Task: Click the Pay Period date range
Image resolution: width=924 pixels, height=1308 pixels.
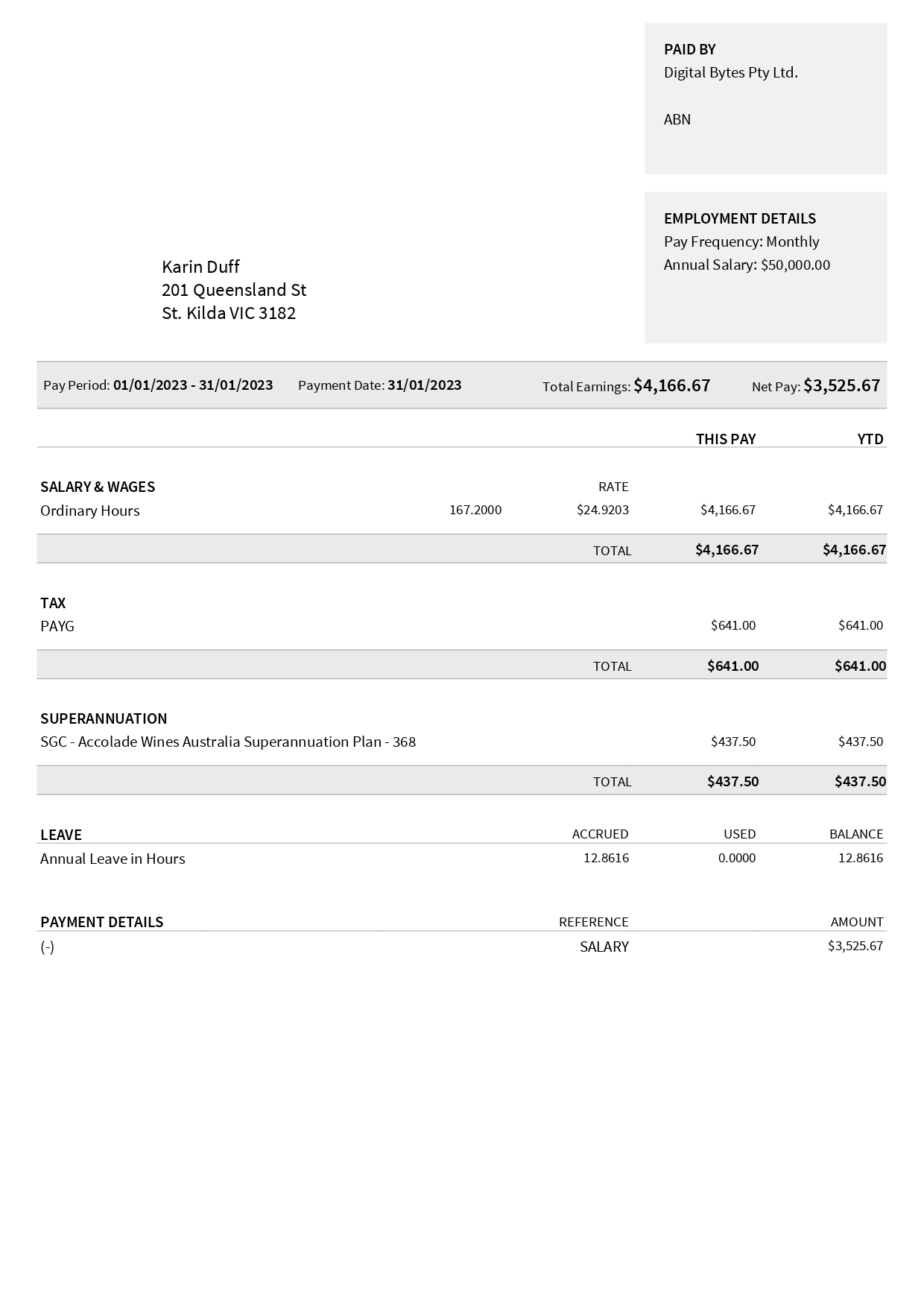Action: (193, 385)
